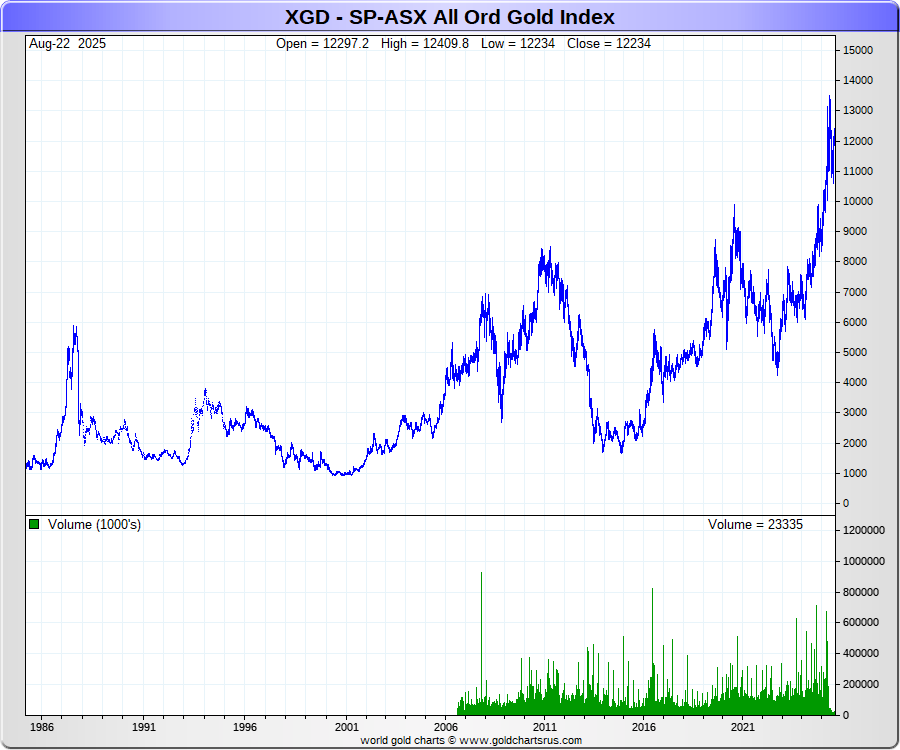
Task: Click the 7000 price axis label
Action: 855,292
